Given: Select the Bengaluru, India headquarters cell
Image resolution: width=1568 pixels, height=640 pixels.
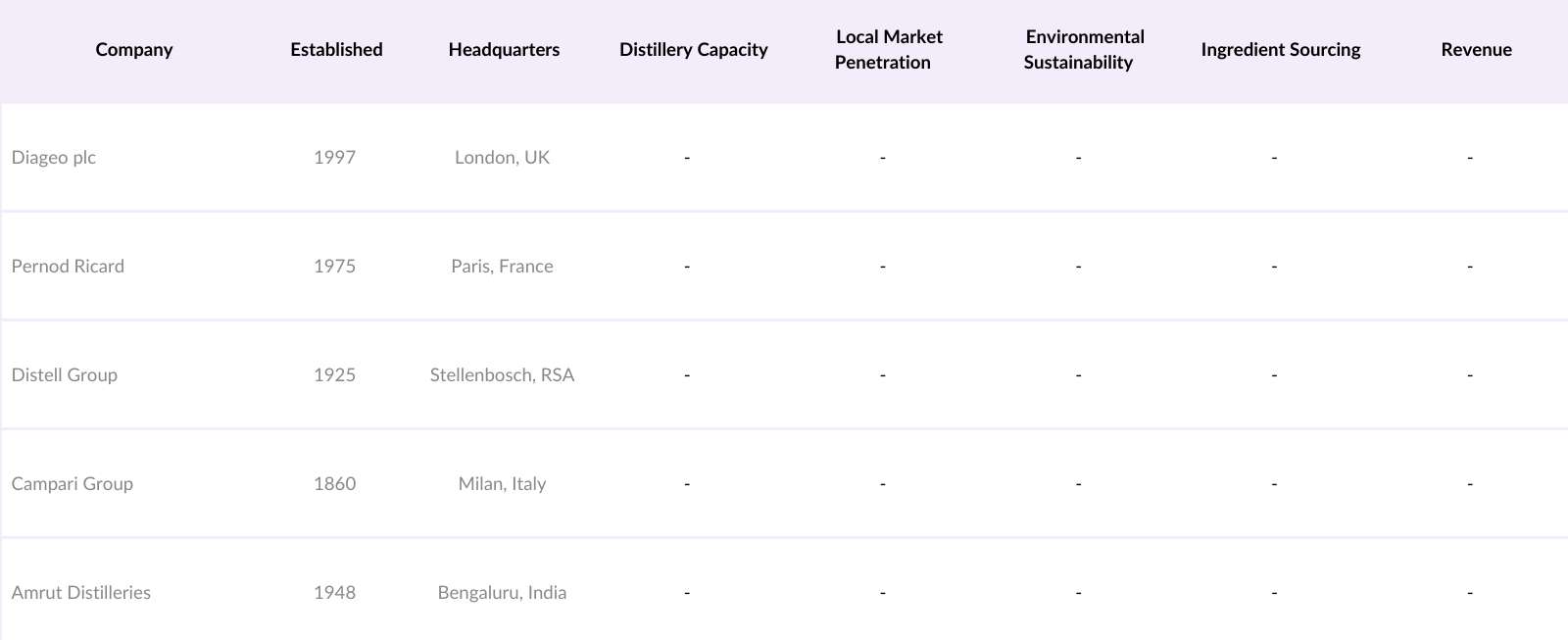Looking at the screenshot, I should pos(502,592).
